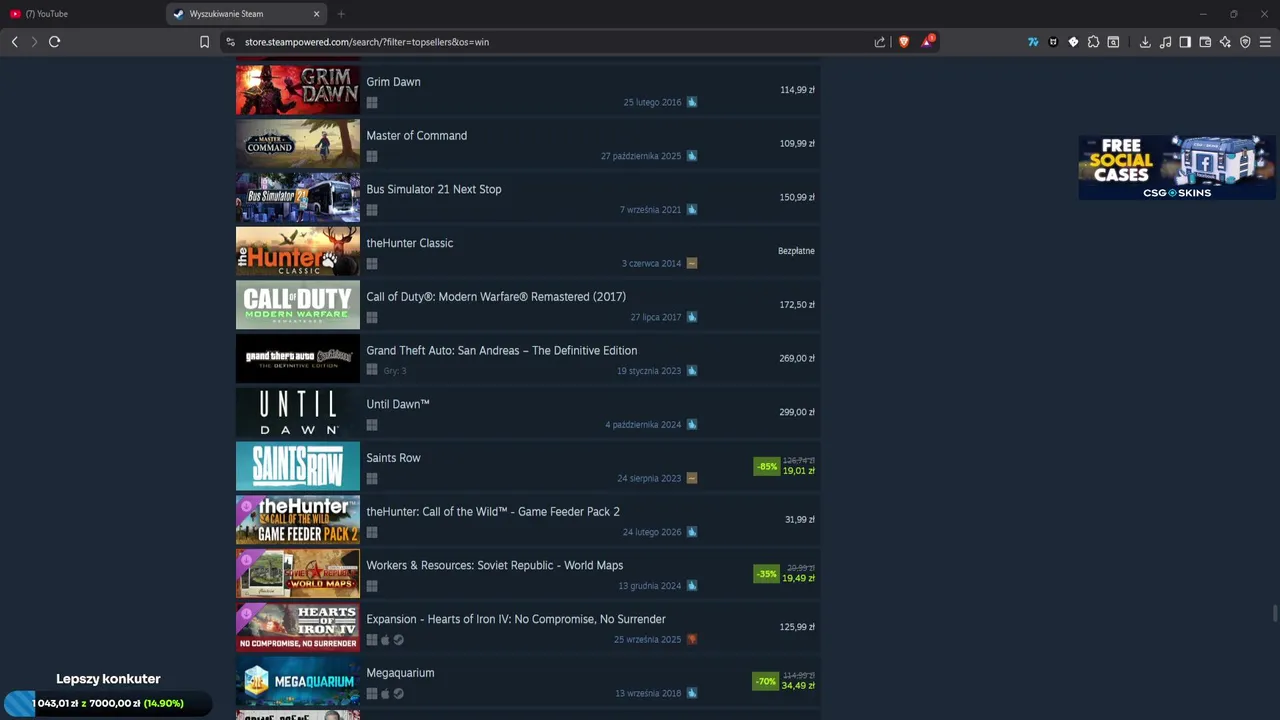Reload the Steam search page
The image size is (1280, 720).
(x=54, y=42)
